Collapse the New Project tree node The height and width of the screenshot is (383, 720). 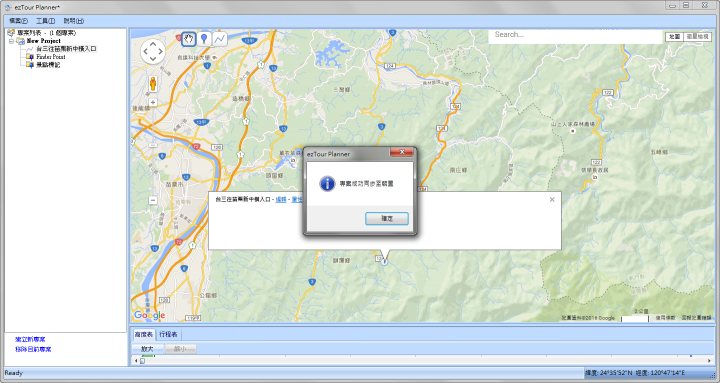11,41
